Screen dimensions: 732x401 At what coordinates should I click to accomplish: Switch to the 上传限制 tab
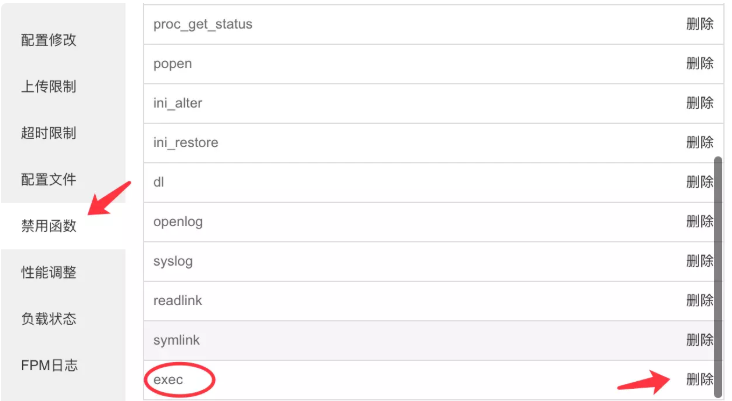[49, 87]
